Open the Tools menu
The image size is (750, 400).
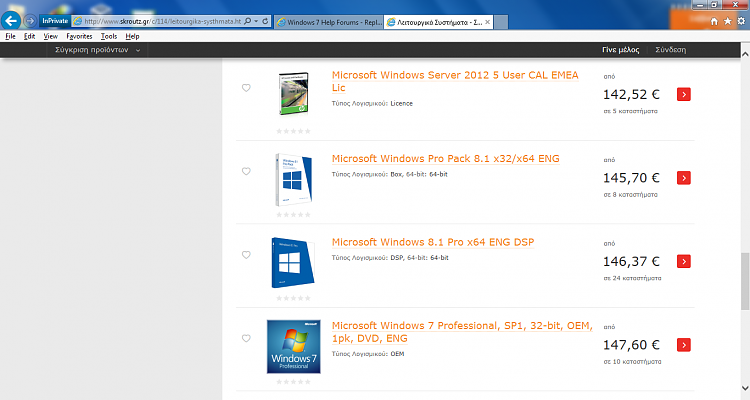pyautogui.click(x=109, y=36)
